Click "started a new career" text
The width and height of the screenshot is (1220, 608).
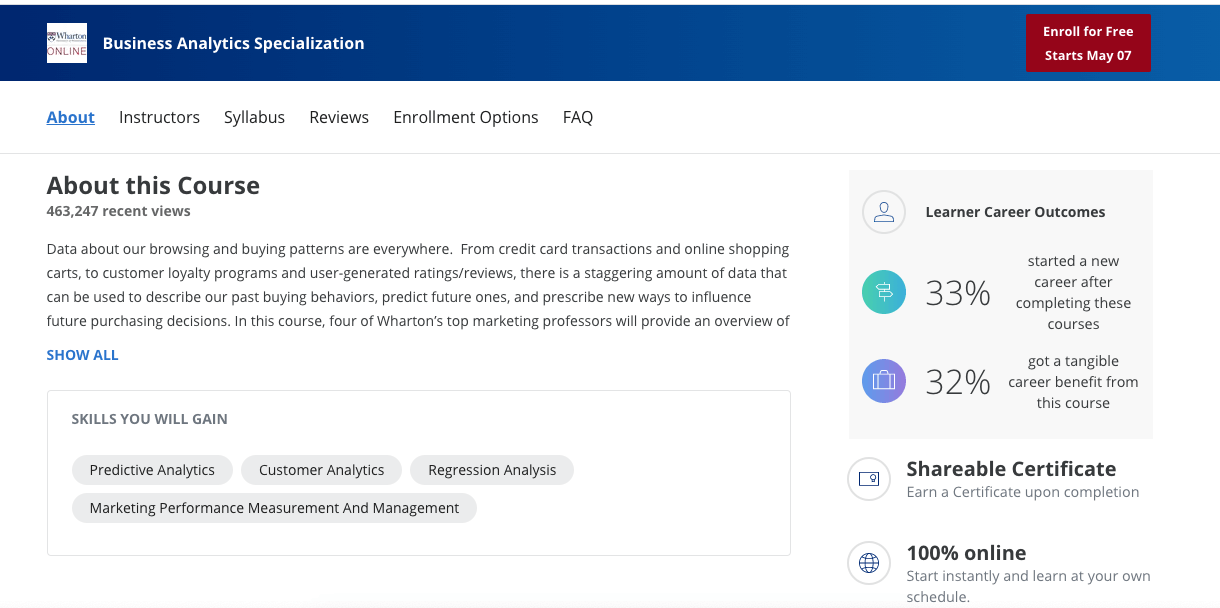[1073, 292]
